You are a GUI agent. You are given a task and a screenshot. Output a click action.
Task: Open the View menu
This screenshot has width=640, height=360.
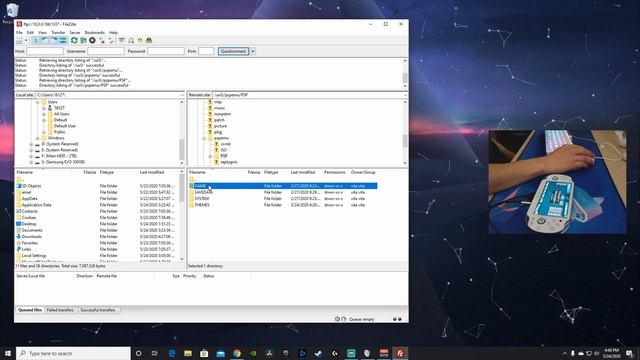pos(42,32)
